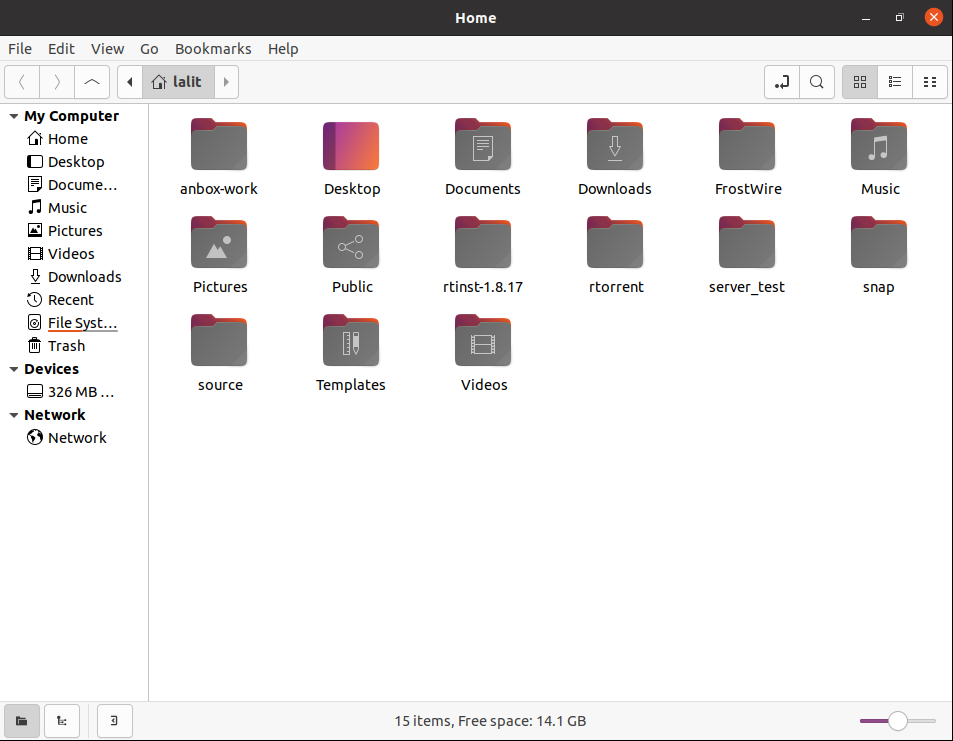Collapse the My Computer sidebar section
The image size is (953, 741).
click(14, 116)
